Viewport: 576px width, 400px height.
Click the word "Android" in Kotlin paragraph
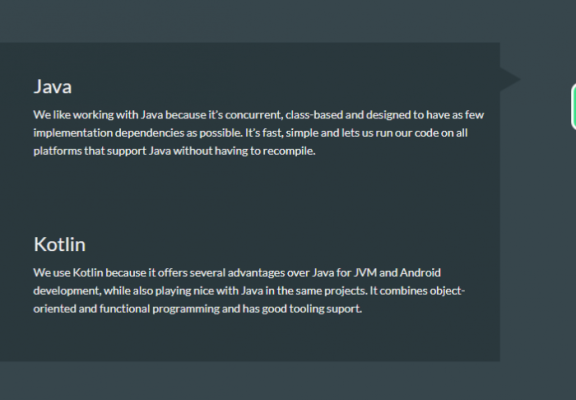click(420, 273)
